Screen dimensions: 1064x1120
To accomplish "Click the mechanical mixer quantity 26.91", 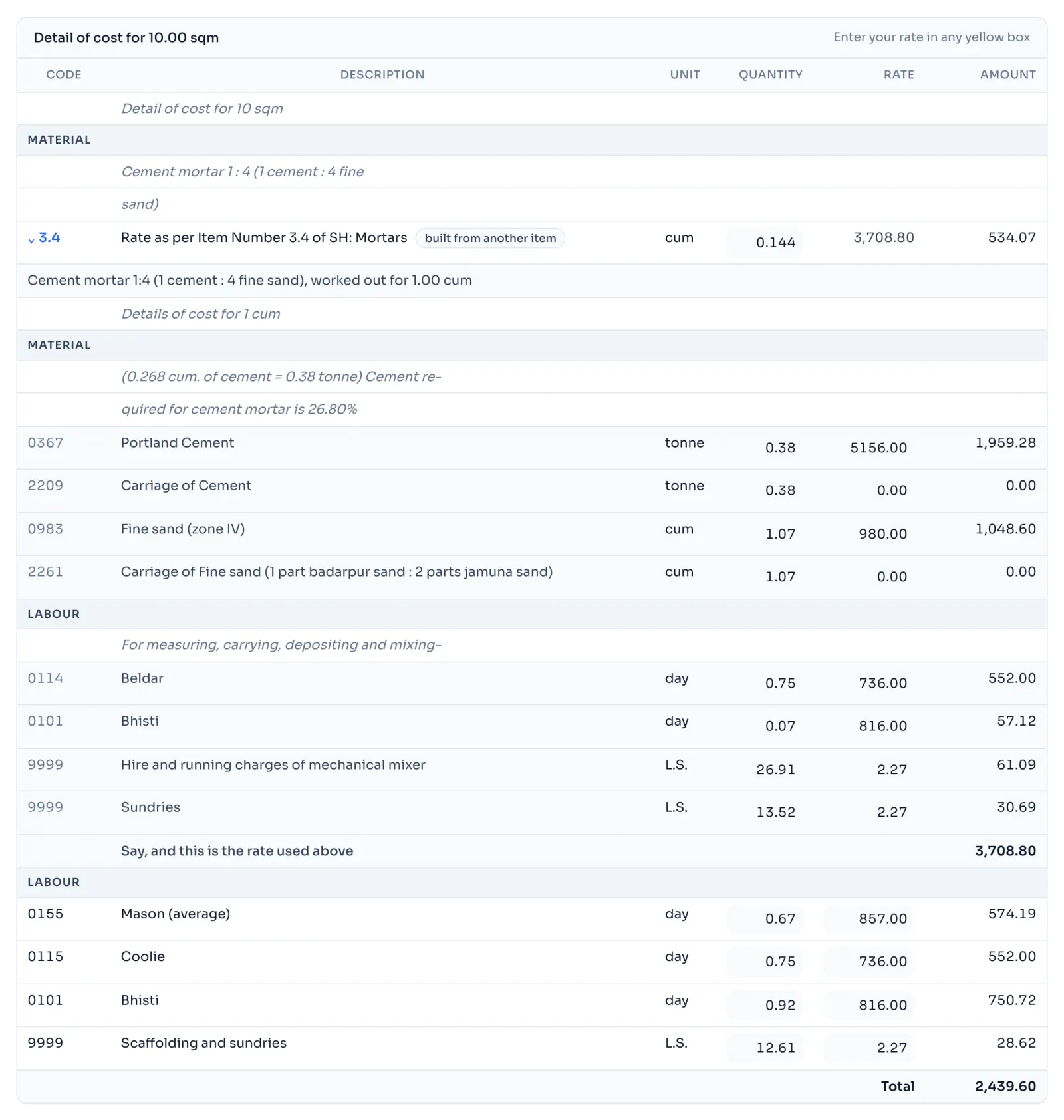I will point(775,770).
